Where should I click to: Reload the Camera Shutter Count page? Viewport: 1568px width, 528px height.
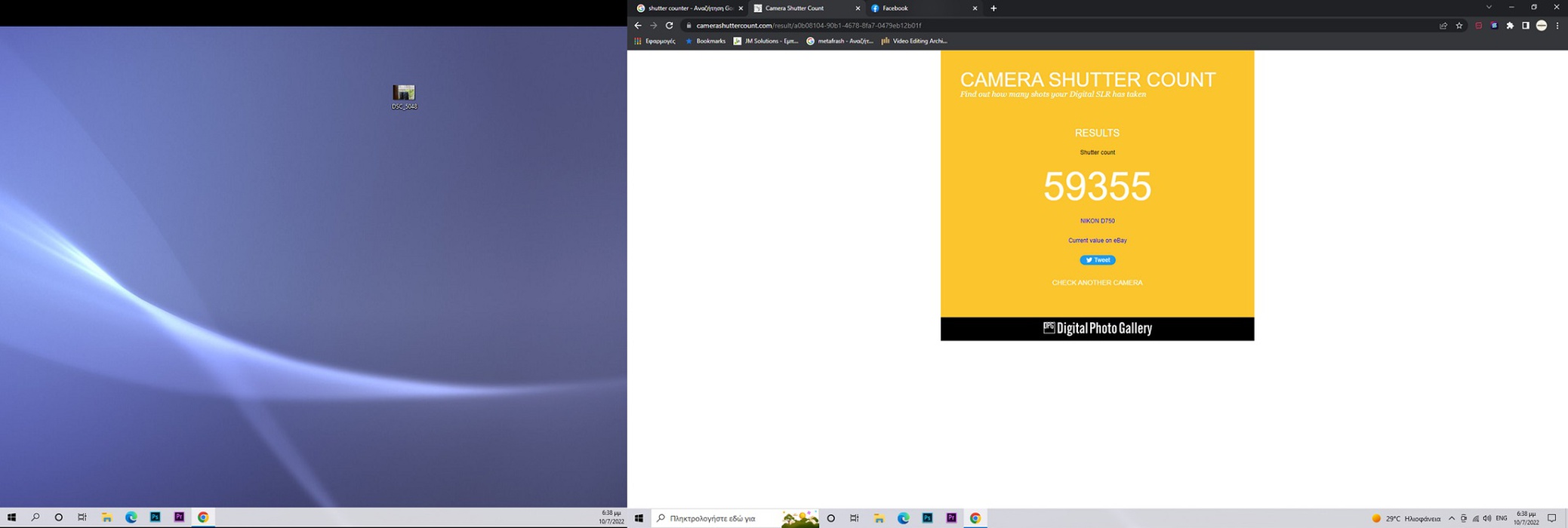tap(669, 26)
